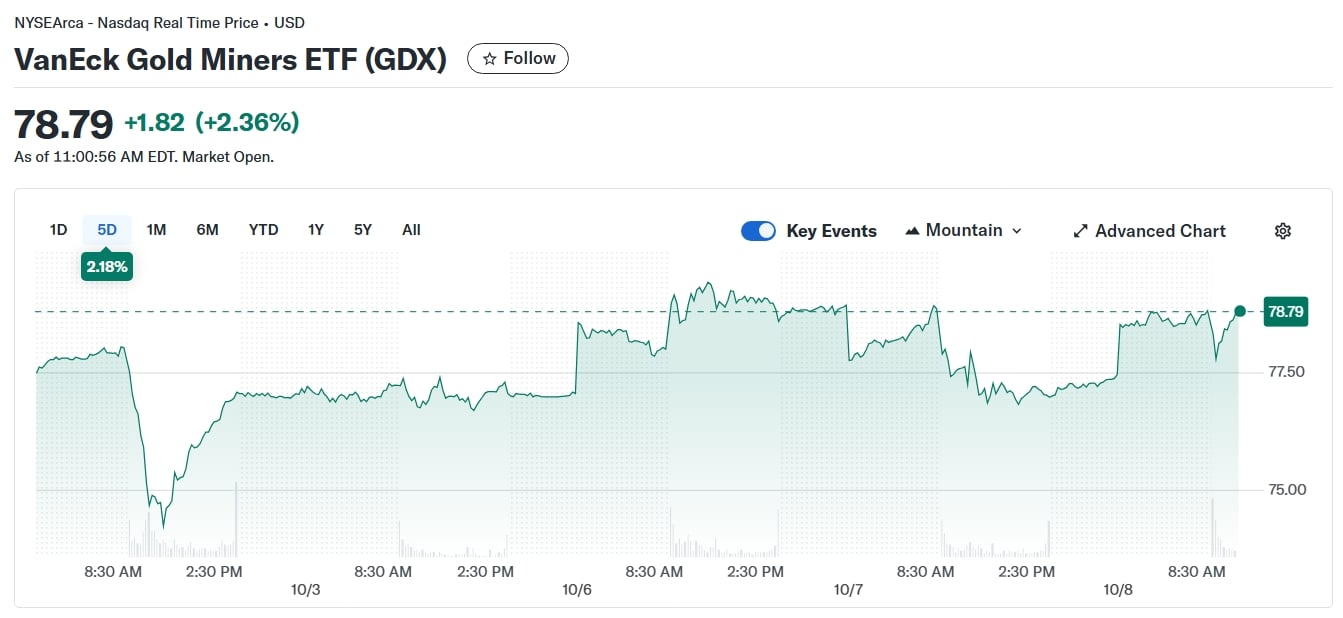Switch to the 1M range

pos(156,230)
